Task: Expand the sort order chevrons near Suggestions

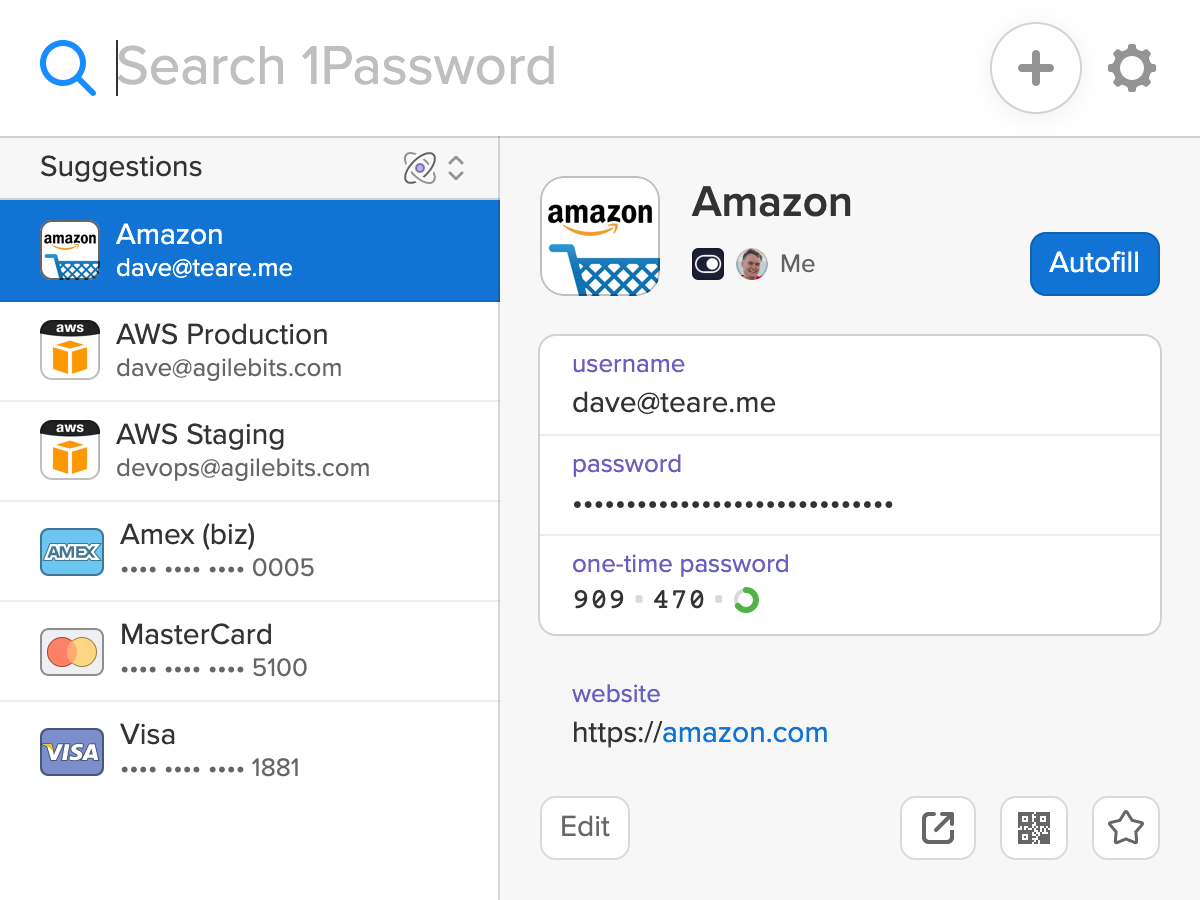Action: pos(456,168)
